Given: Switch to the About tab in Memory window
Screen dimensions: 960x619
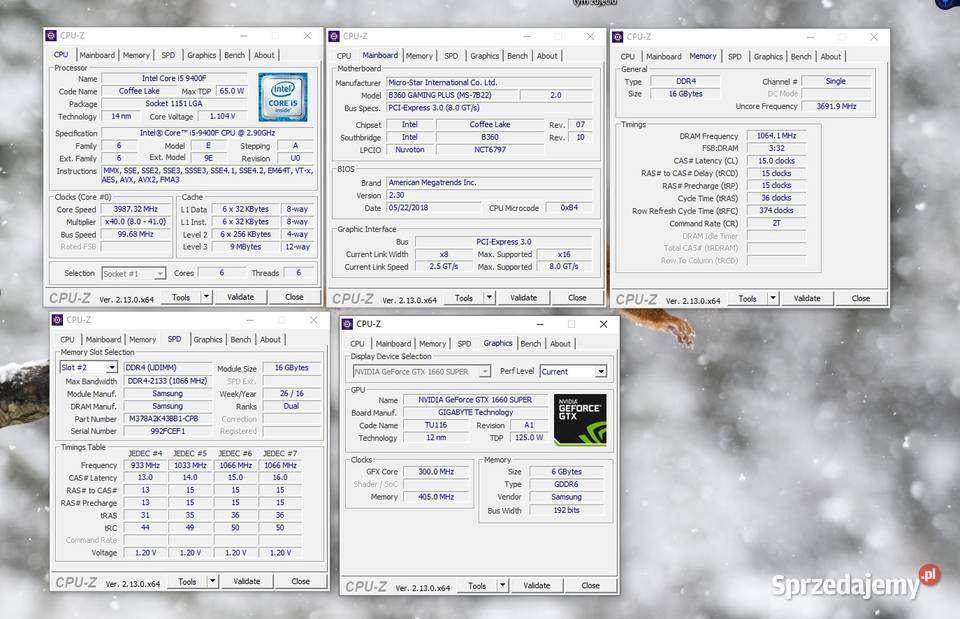Looking at the screenshot, I should click(831, 56).
